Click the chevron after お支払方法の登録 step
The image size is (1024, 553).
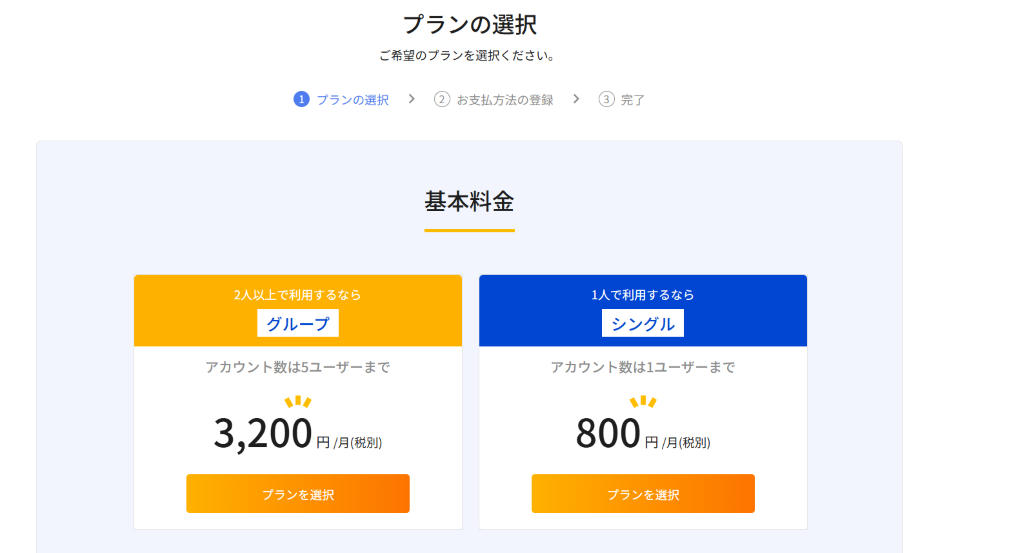coord(576,99)
